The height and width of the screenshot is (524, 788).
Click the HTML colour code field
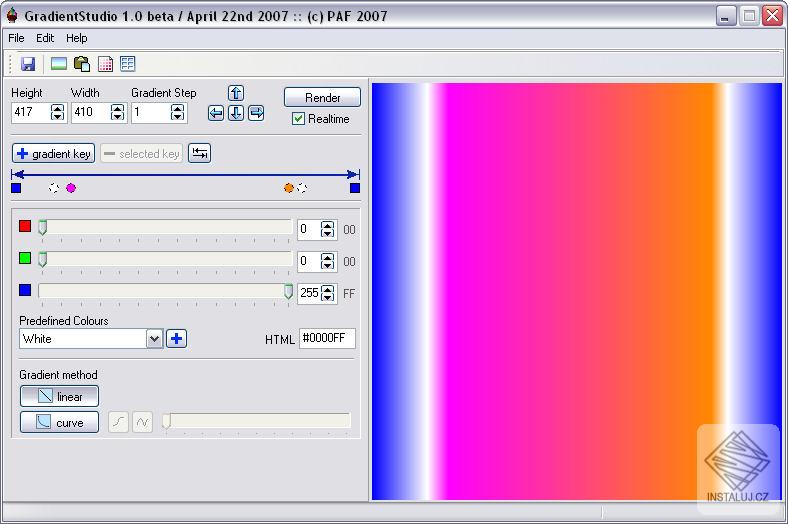(327, 339)
